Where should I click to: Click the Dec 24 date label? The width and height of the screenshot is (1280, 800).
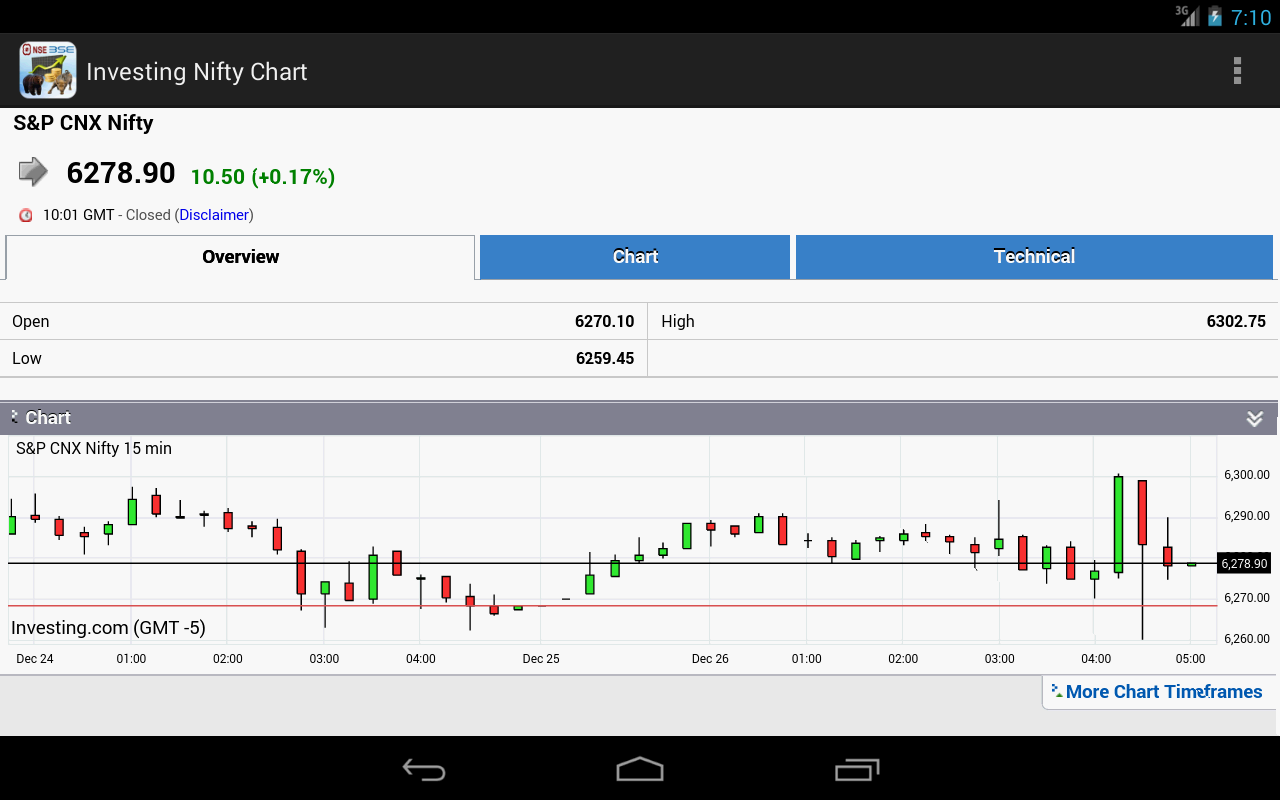[35, 659]
